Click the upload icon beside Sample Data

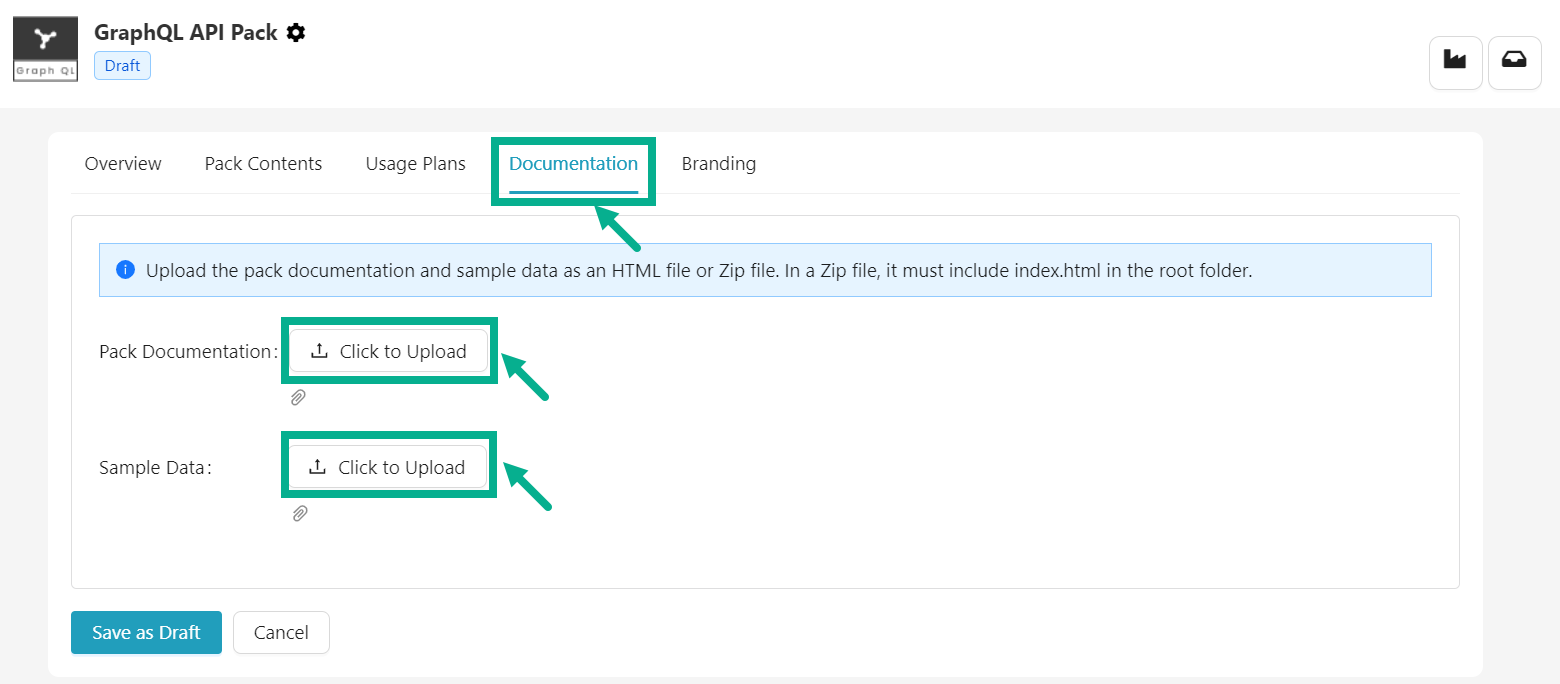pos(320,466)
